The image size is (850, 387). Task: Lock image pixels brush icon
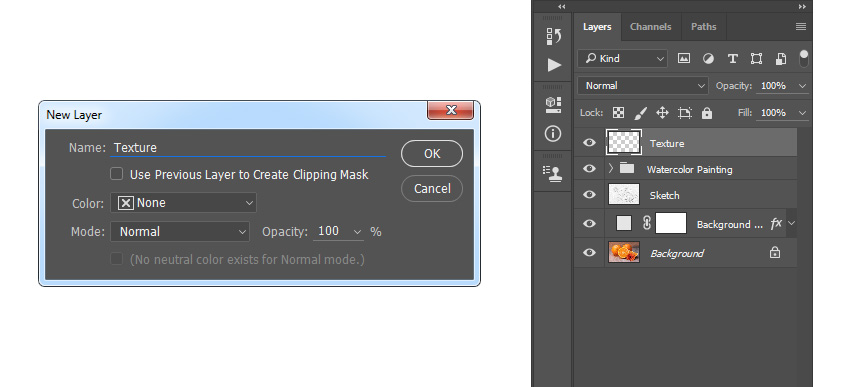(640, 113)
